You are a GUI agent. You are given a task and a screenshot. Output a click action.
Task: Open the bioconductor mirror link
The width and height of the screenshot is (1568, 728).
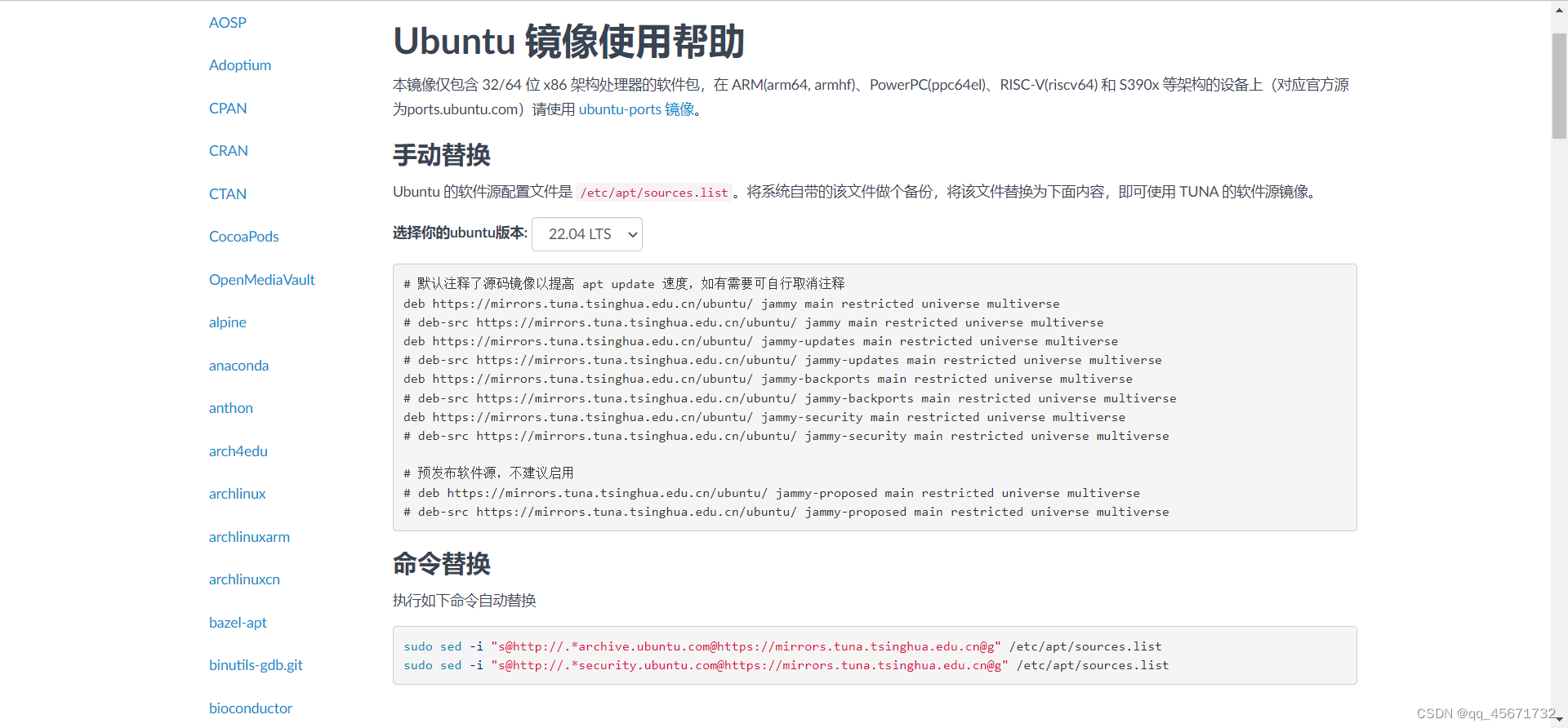[251, 708]
